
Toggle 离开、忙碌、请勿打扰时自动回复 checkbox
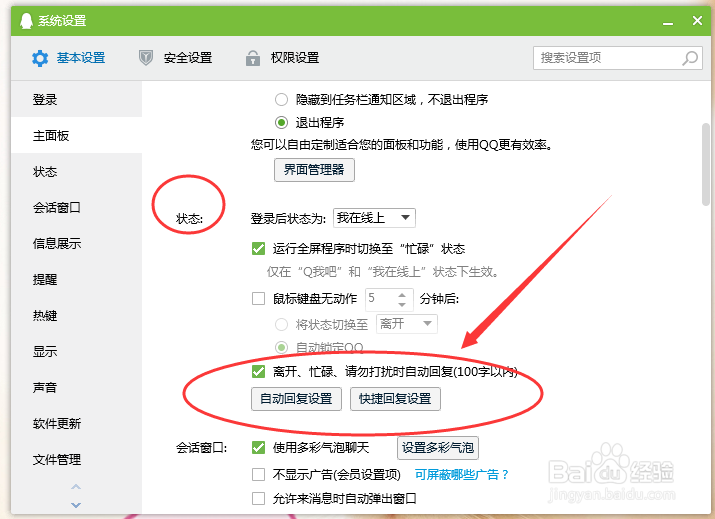(x=259, y=371)
